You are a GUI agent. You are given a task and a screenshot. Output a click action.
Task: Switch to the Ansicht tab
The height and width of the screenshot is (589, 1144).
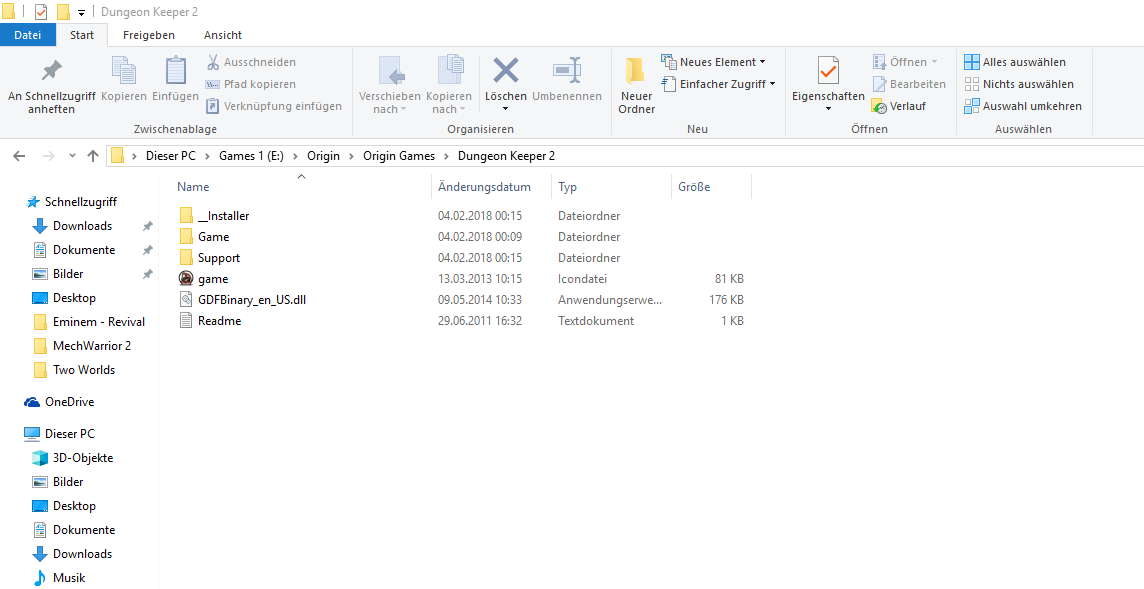coord(223,35)
